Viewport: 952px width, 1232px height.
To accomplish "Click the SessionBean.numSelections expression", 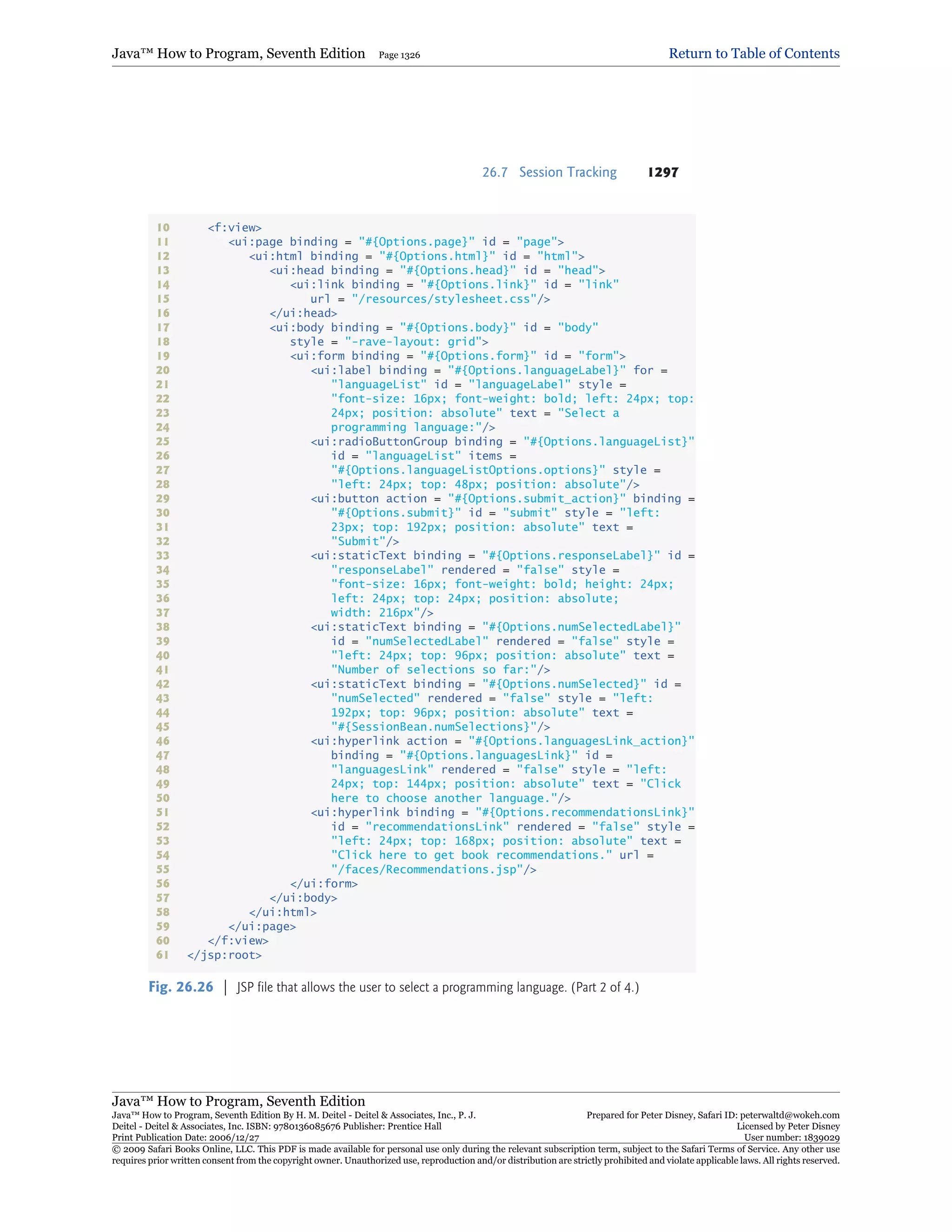I will (434, 727).
